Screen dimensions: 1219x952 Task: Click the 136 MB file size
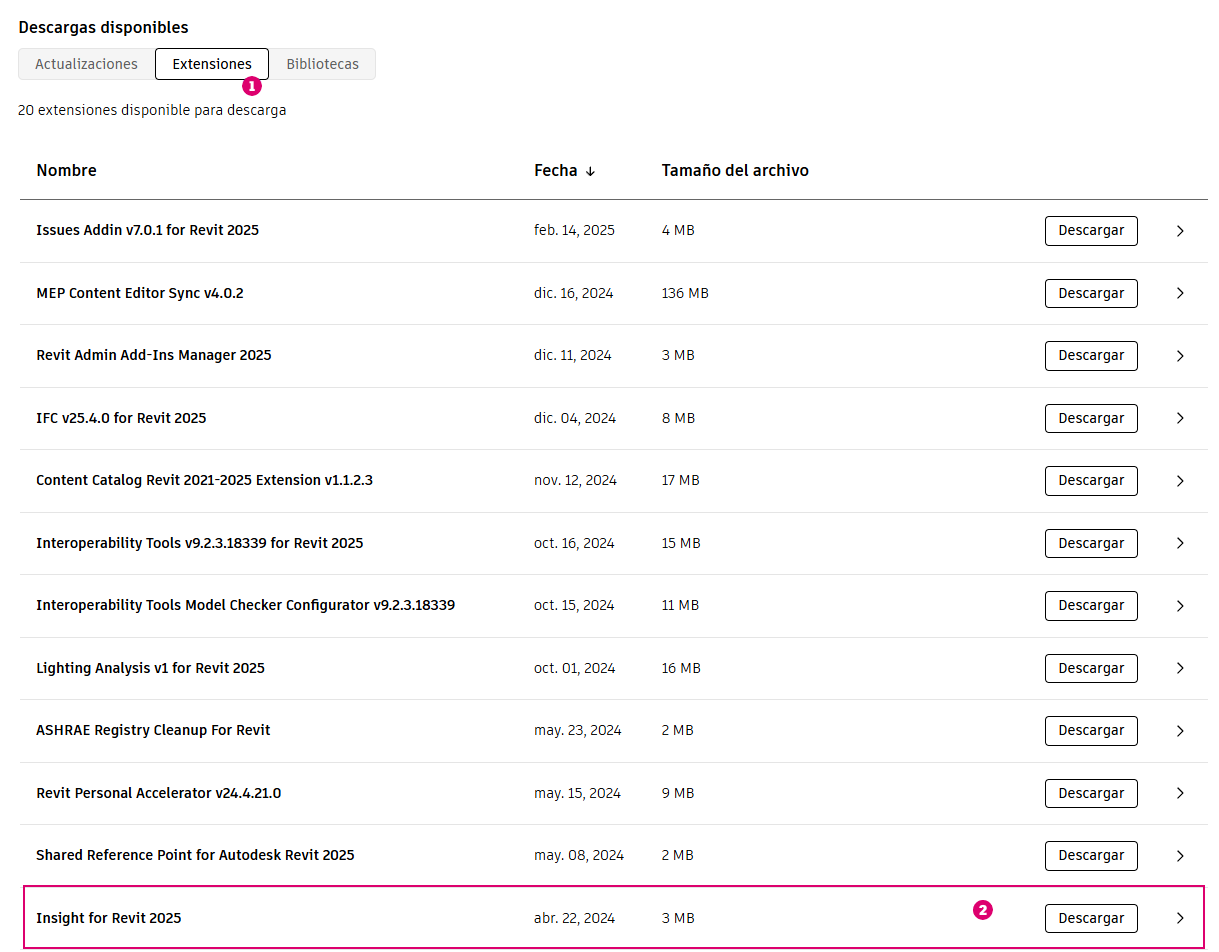pyautogui.click(x=685, y=293)
